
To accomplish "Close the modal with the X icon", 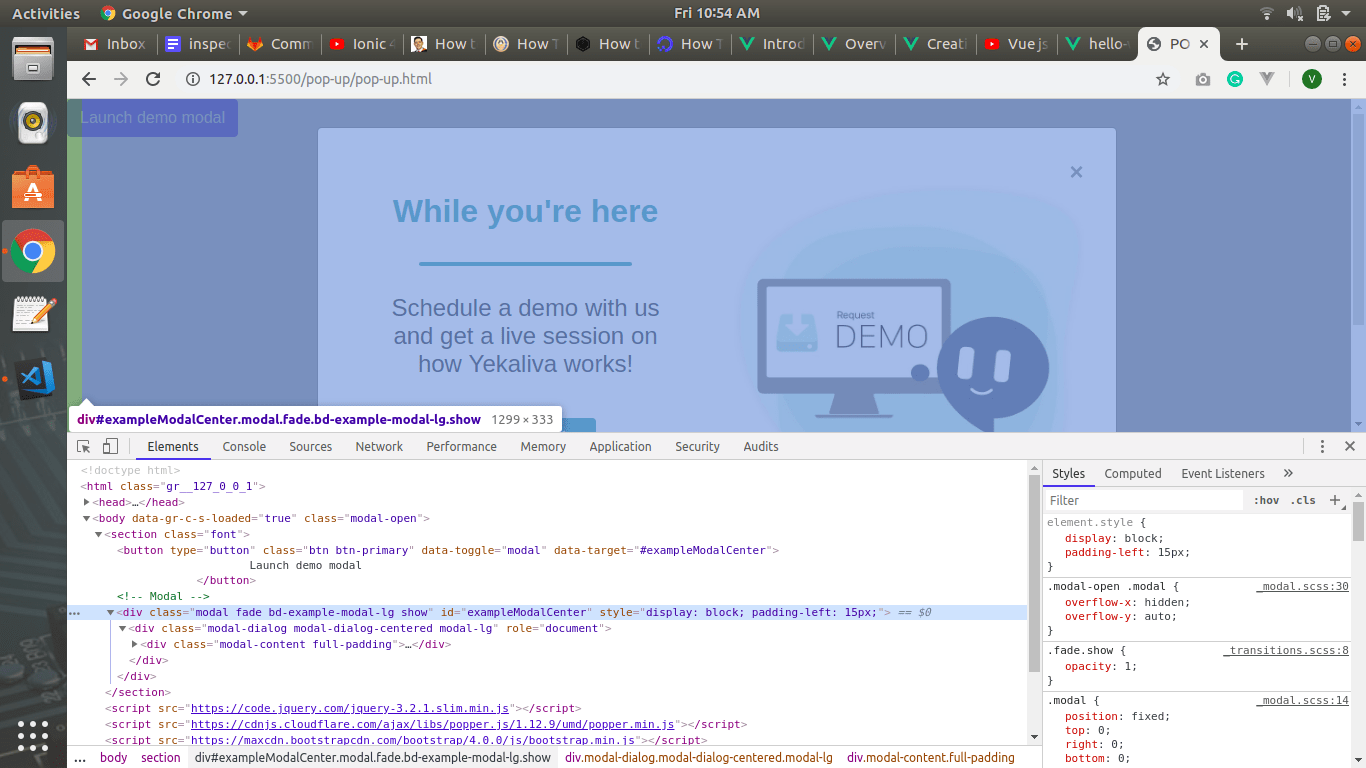I will 1076,172.
